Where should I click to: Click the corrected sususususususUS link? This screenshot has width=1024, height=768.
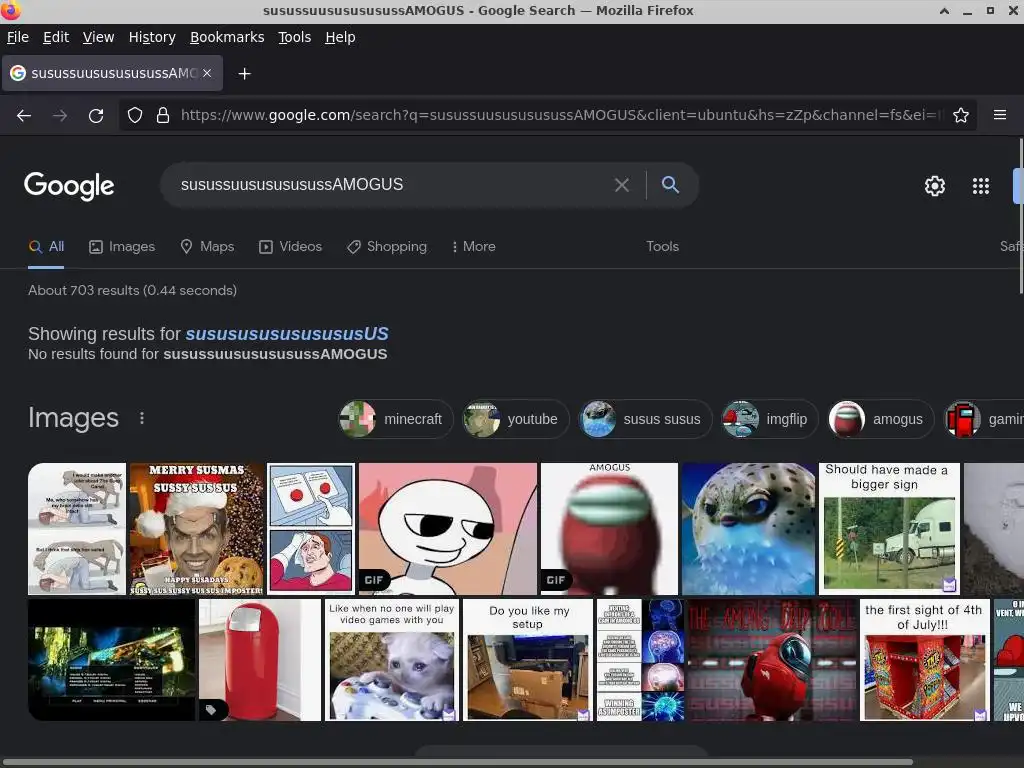click(287, 334)
